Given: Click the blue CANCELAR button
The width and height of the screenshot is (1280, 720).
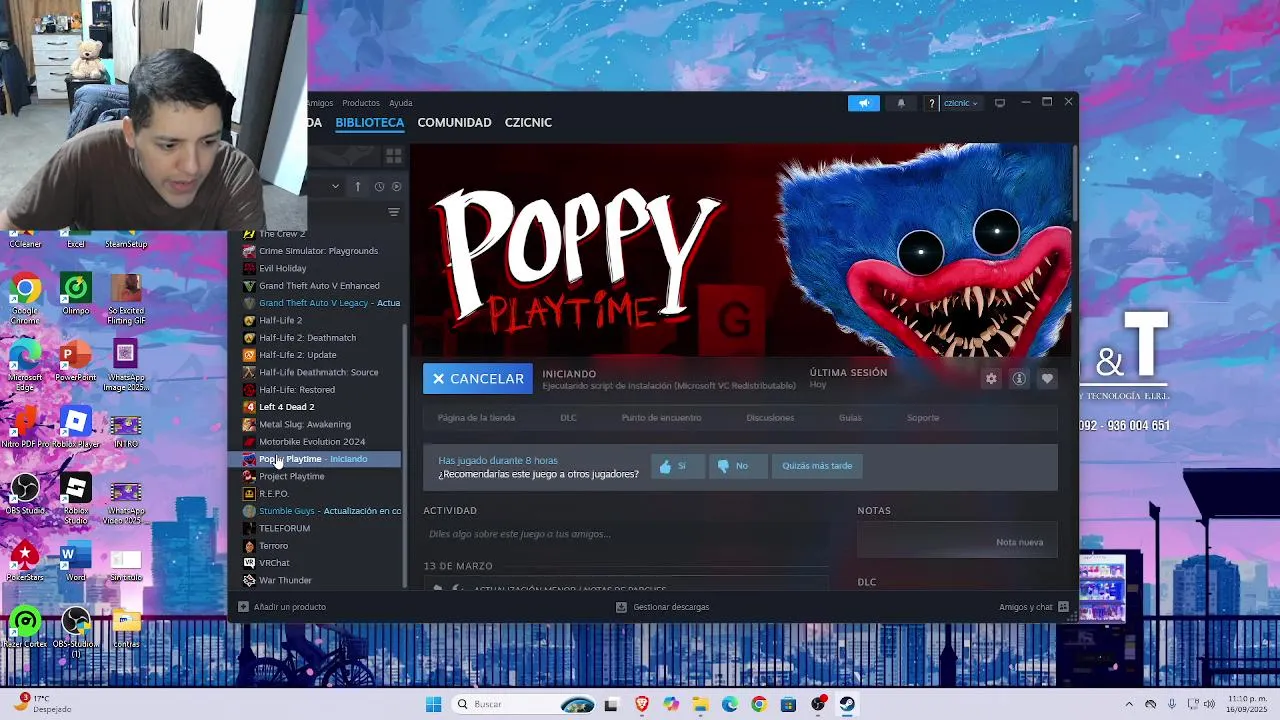Looking at the screenshot, I should [478, 379].
